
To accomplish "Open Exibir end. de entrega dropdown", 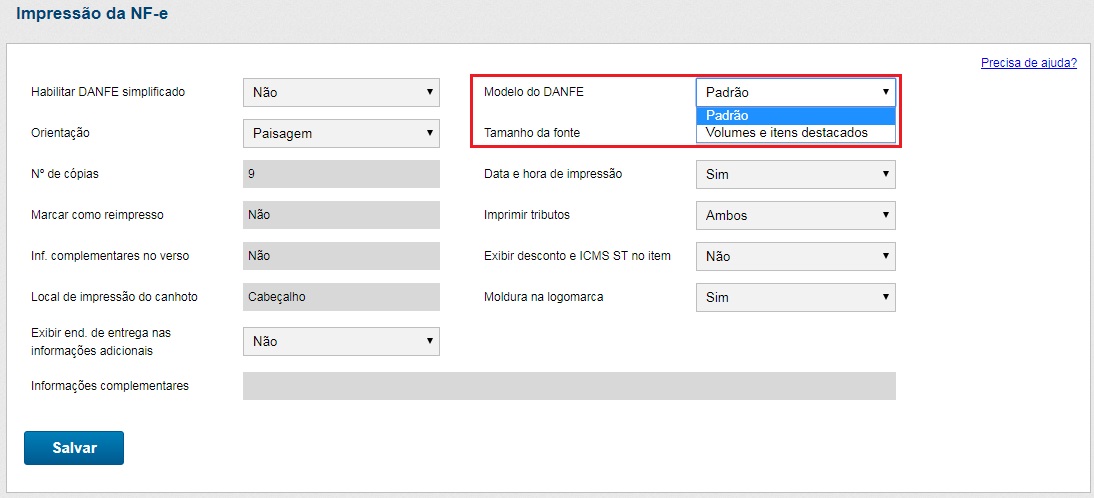I will [341, 341].
